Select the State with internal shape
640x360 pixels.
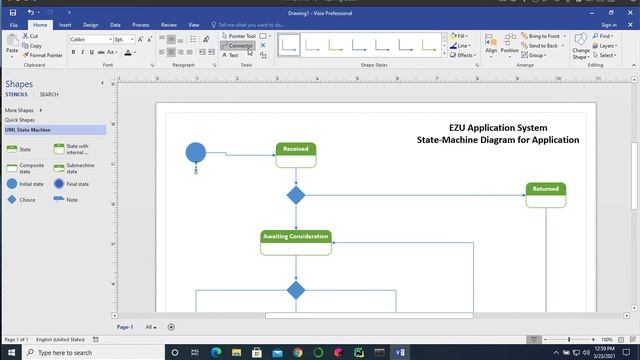click(x=72, y=149)
